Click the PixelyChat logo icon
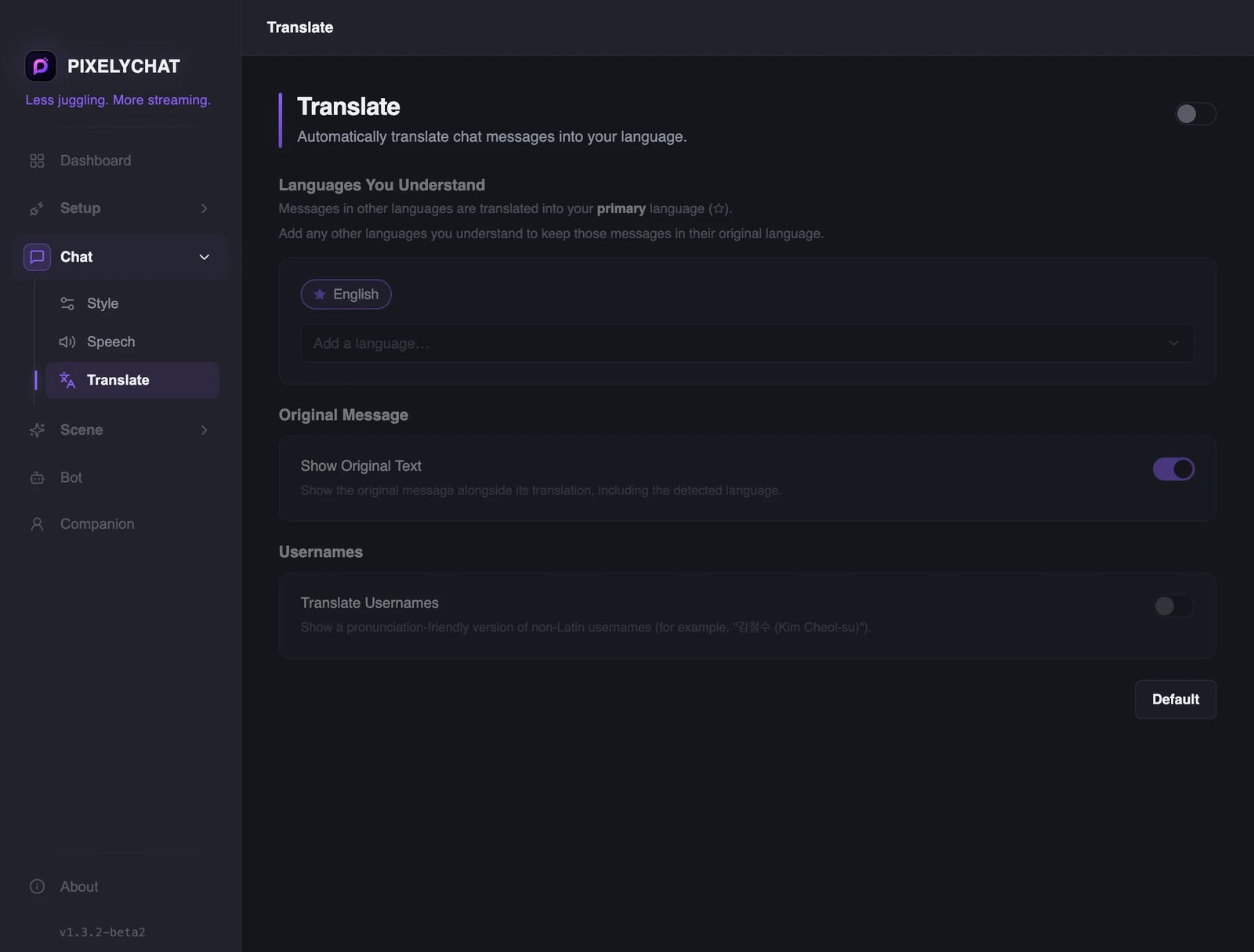 40,66
